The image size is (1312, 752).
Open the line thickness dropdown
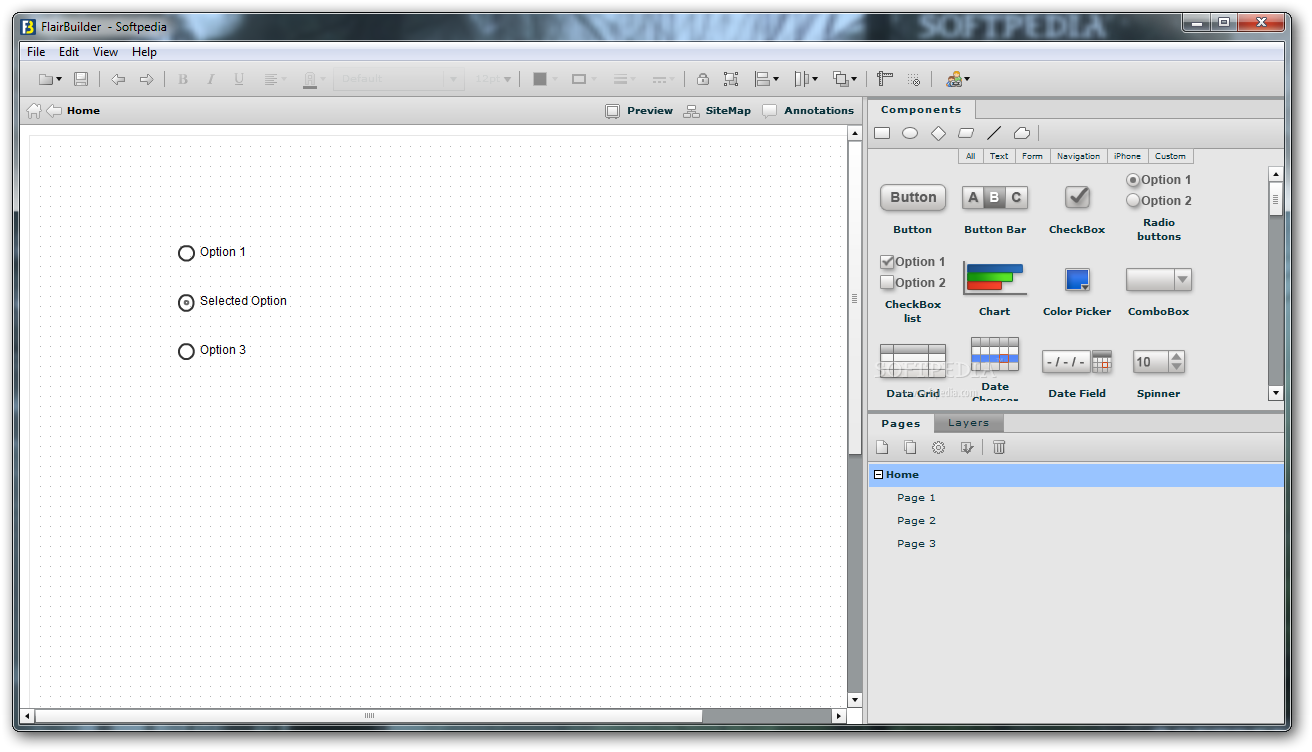tap(624, 79)
